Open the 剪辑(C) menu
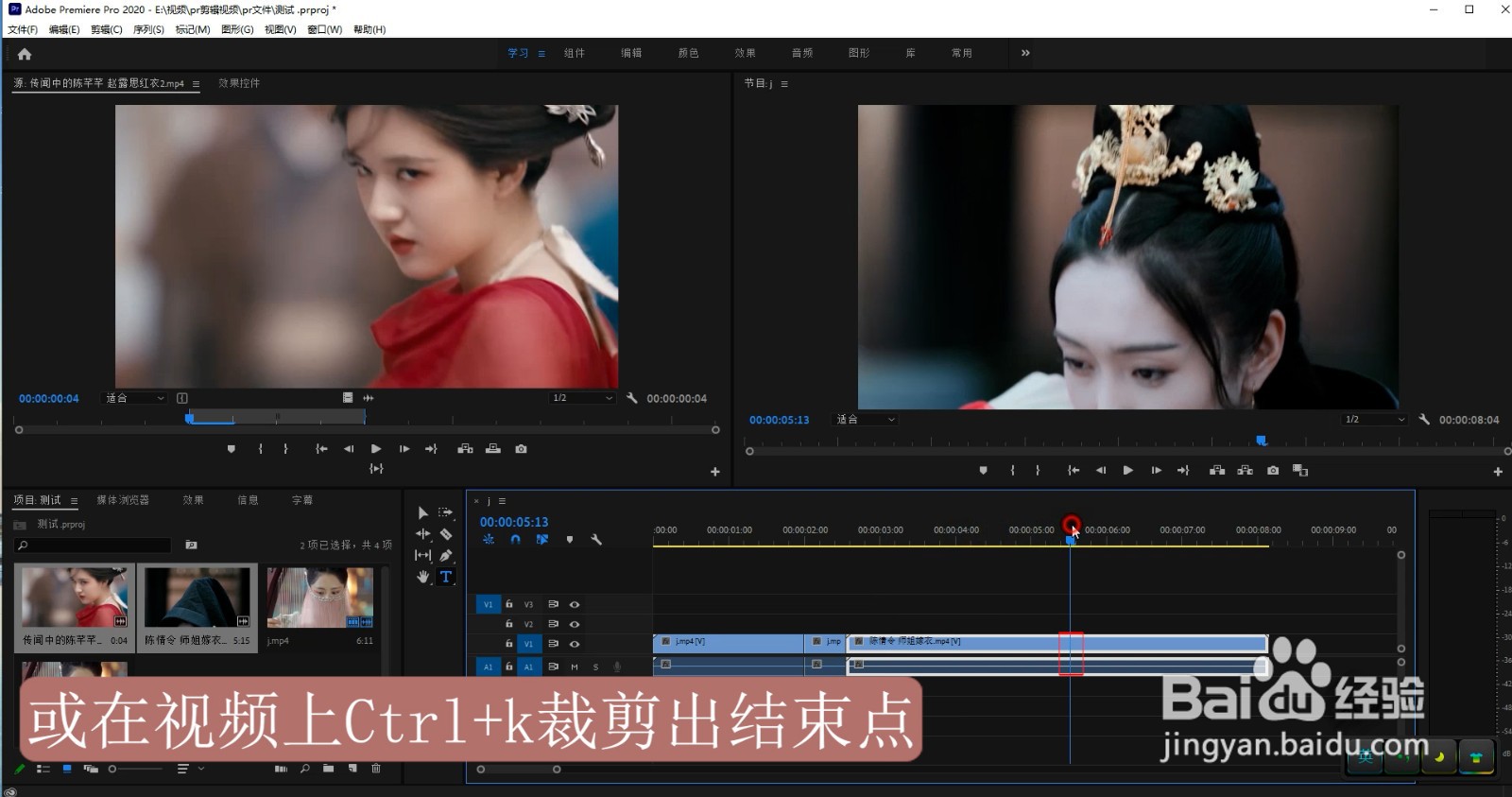The height and width of the screenshot is (797, 1512). [107, 29]
